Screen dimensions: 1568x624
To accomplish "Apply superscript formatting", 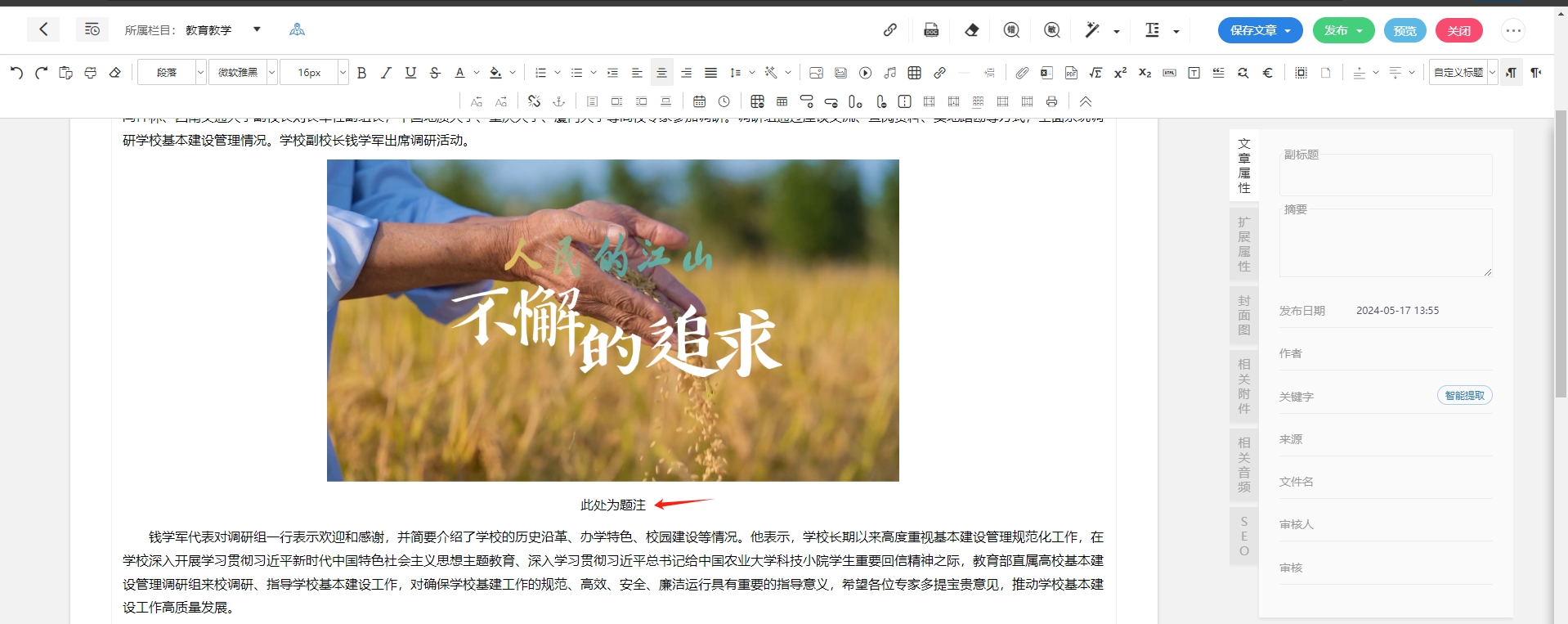I will (1120, 73).
